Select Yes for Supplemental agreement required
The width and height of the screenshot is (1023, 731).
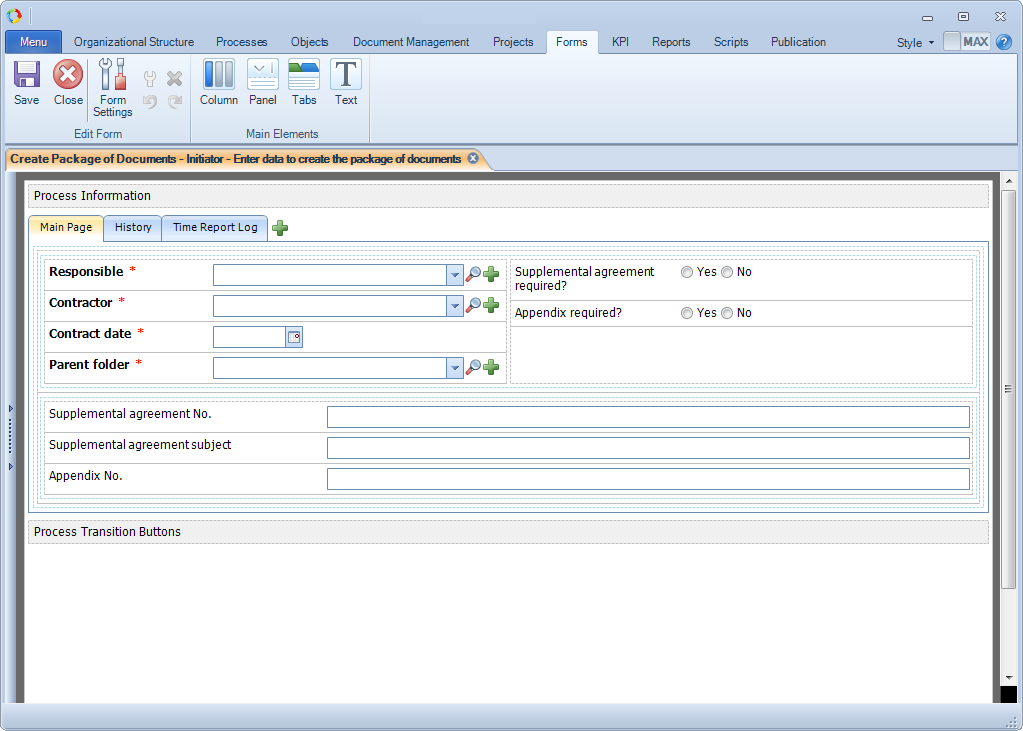click(x=687, y=272)
